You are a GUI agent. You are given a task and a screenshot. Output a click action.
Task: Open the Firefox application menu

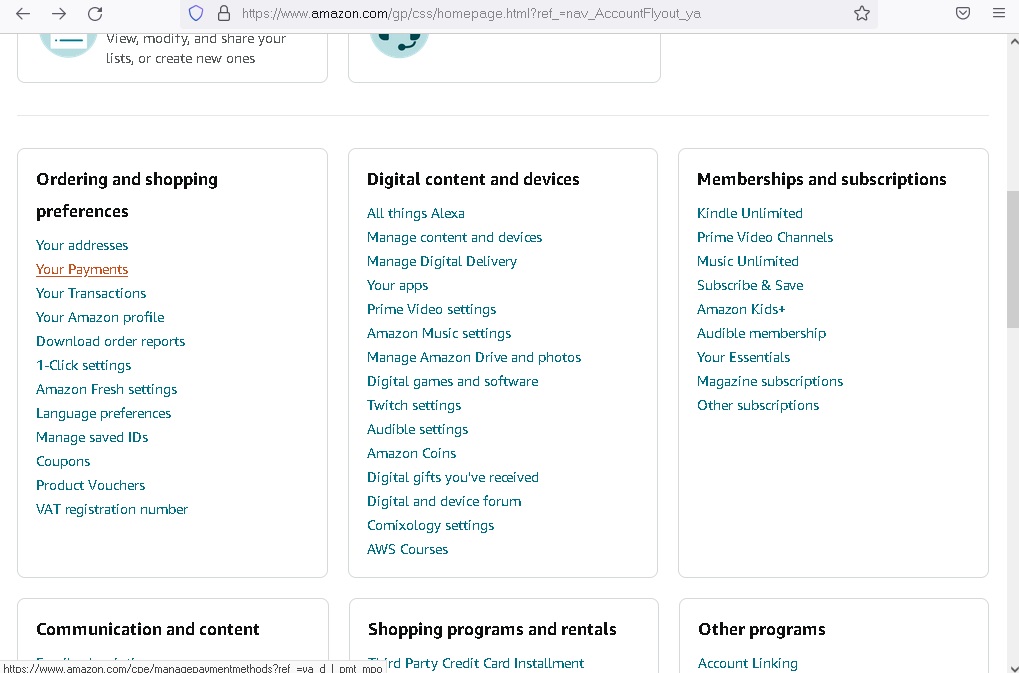[x=999, y=13]
